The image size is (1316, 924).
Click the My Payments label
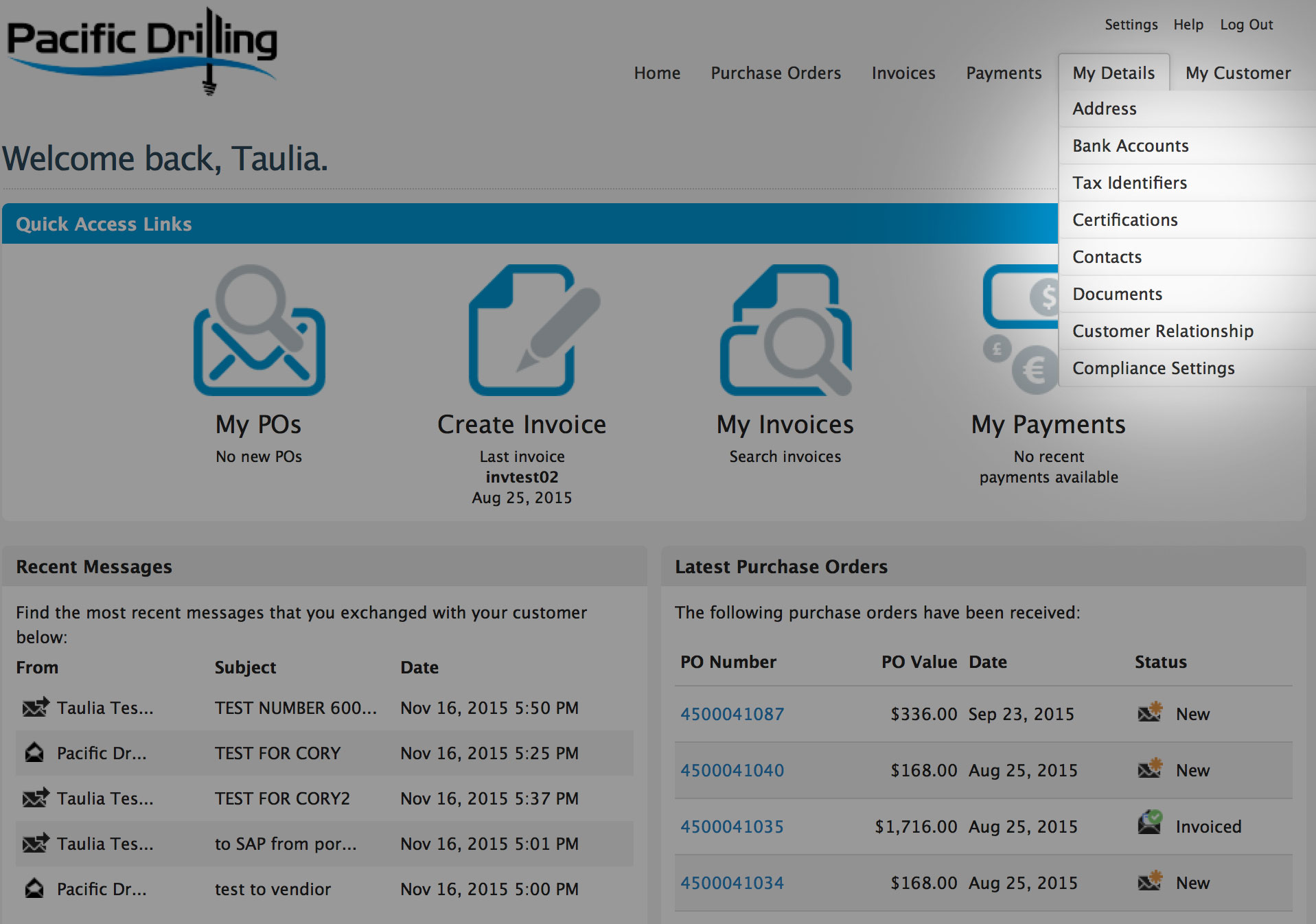tap(1048, 425)
